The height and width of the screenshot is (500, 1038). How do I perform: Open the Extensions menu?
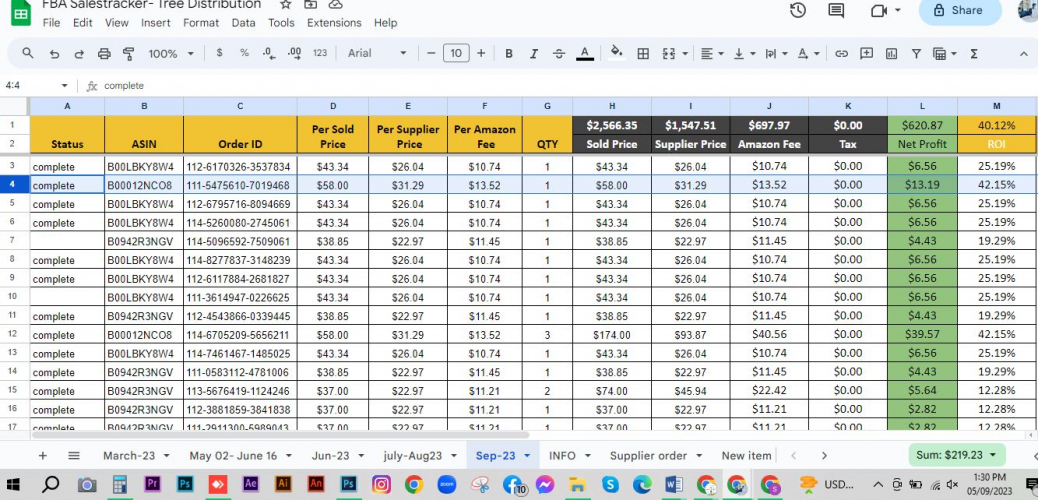pyautogui.click(x=334, y=23)
